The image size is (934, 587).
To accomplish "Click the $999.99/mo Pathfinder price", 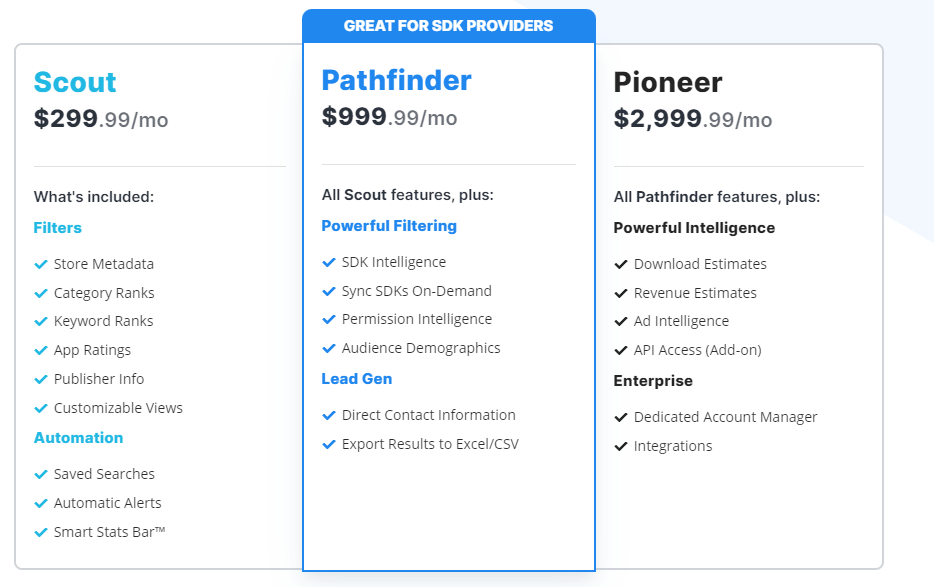I will pyautogui.click(x=389, y=117).
